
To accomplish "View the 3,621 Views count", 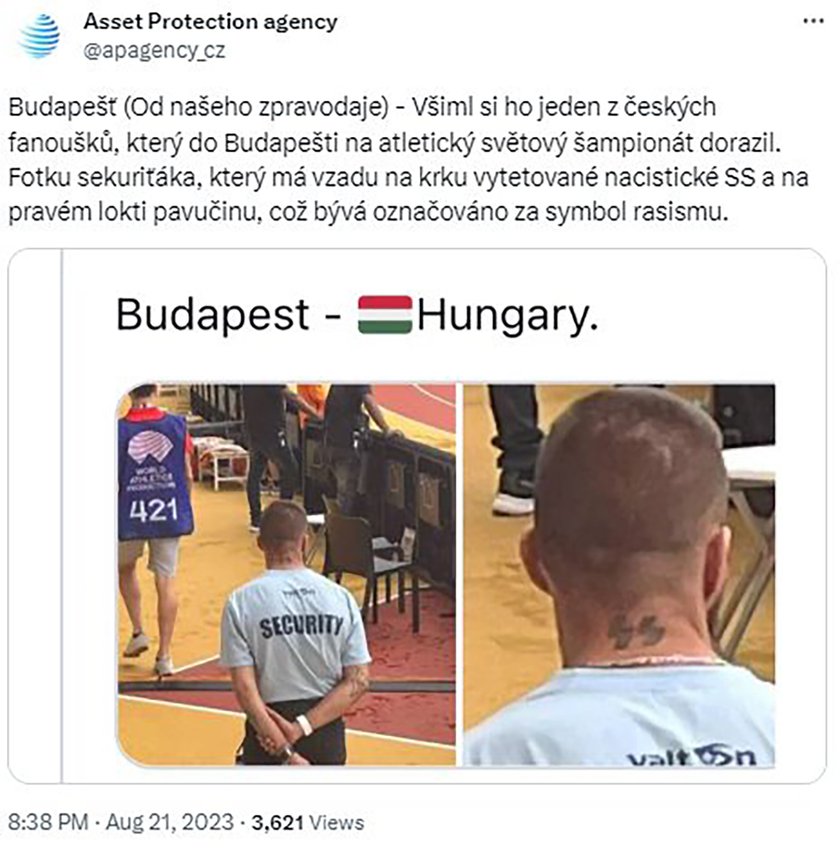I will 307,822.
